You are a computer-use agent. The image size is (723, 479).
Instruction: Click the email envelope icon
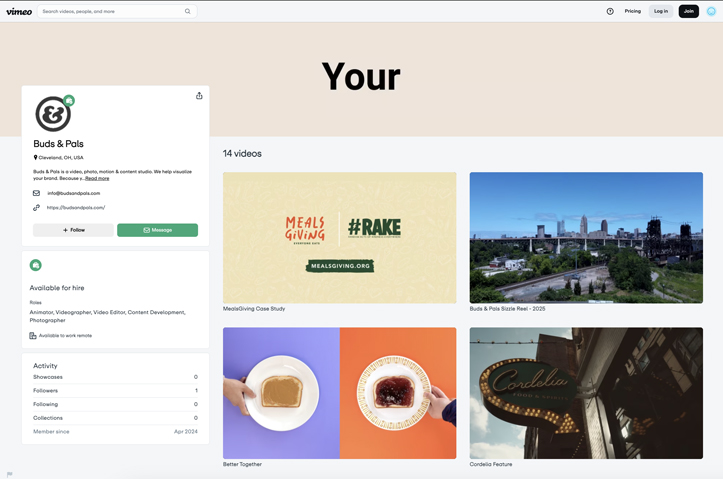click(x=36, y=193)
